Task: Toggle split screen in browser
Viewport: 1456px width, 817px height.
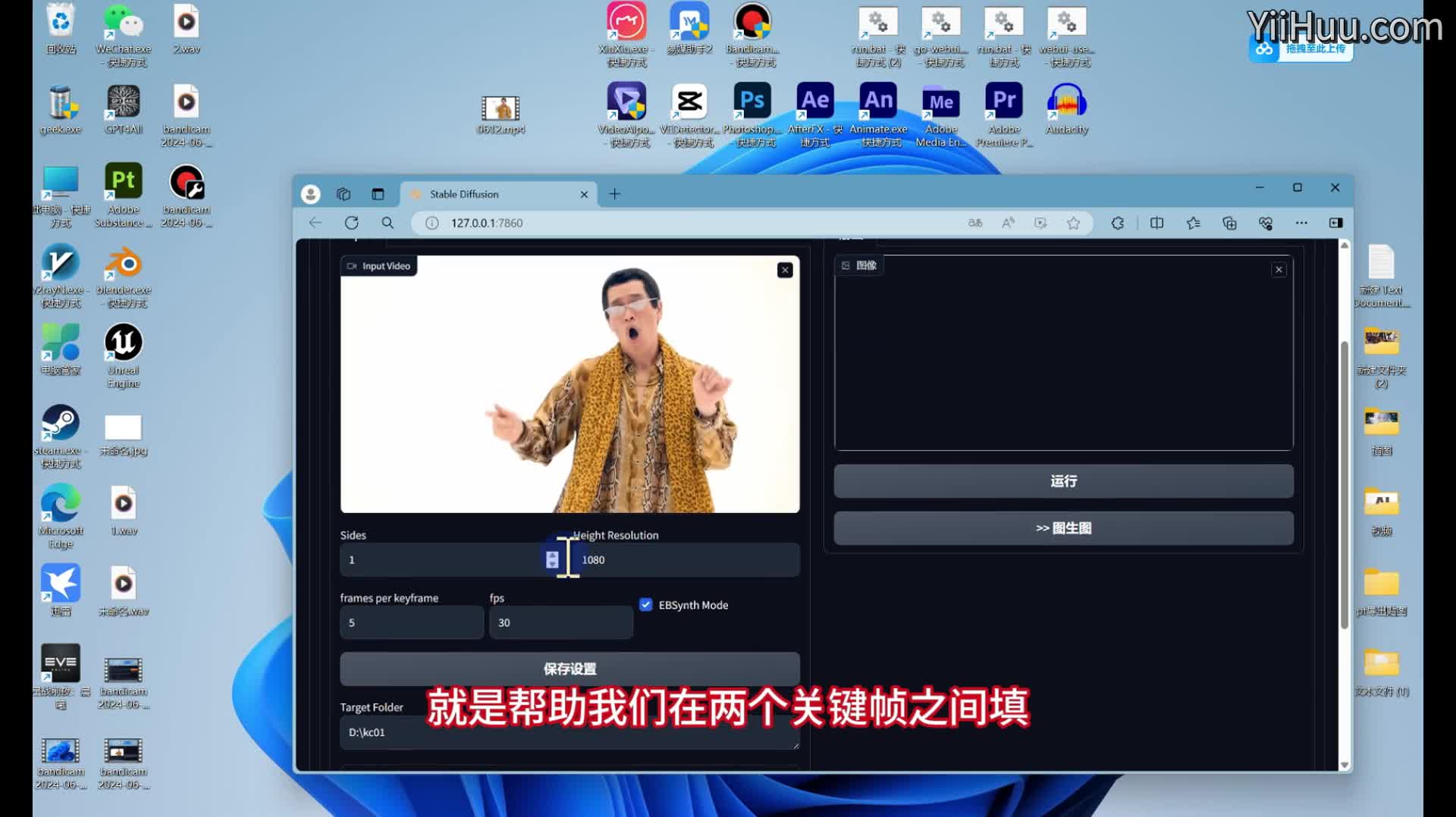Action: click(x=1156, y=223)
